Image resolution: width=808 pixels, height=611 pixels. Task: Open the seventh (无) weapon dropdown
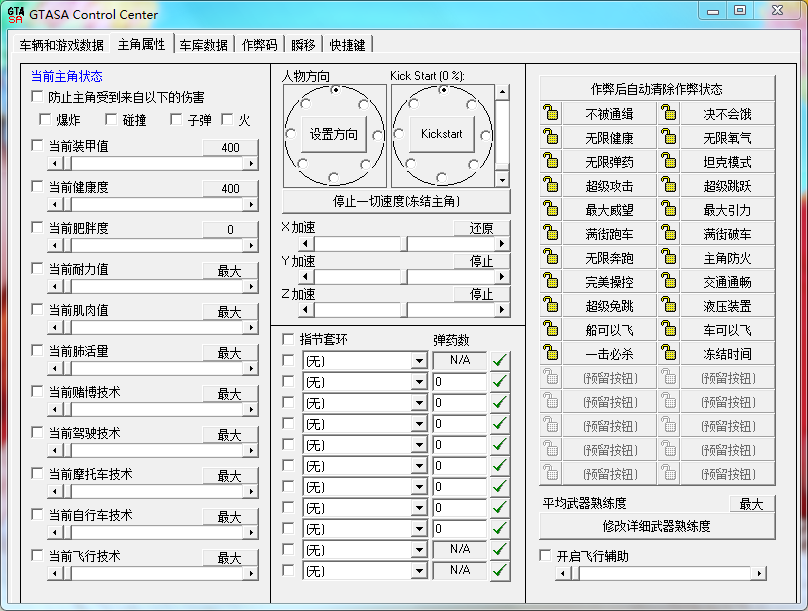(x=419, y=487)
